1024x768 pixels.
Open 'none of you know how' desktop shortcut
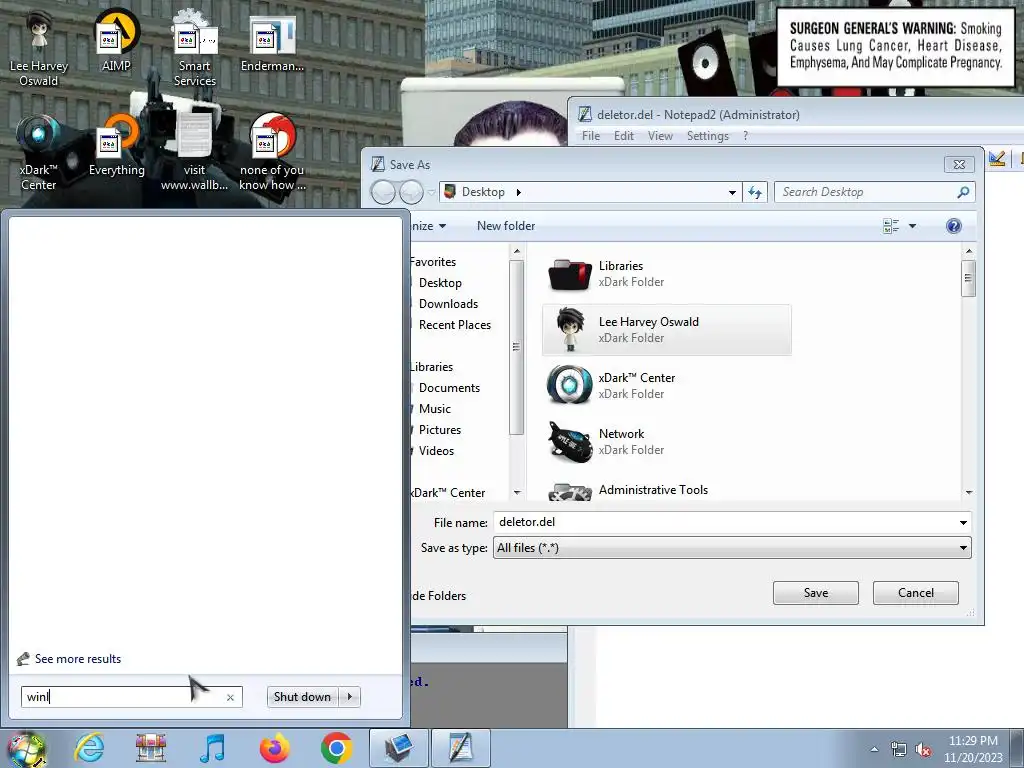(272, 153)
